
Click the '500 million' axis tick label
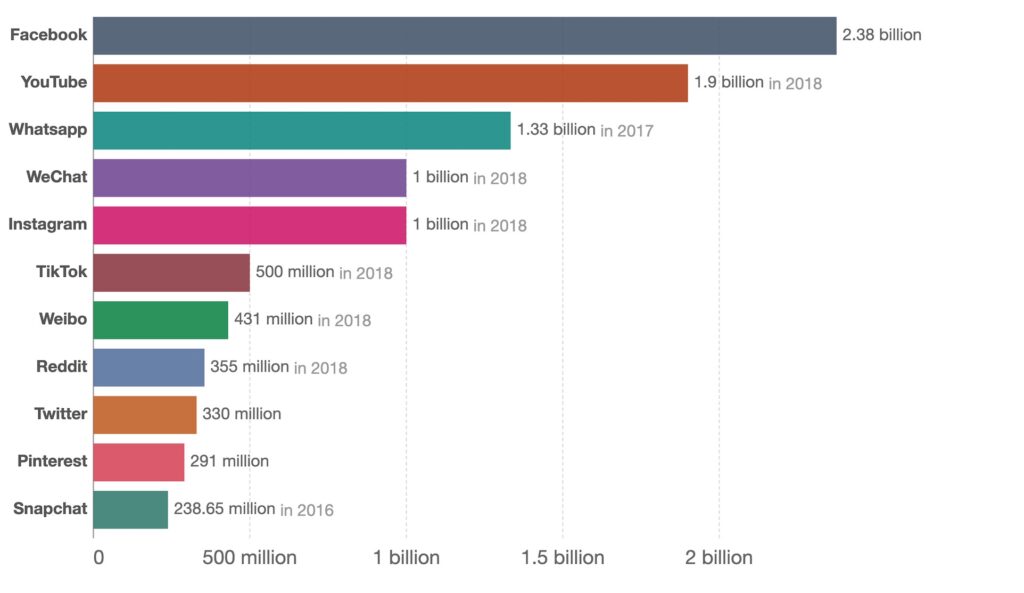(249, 558)
